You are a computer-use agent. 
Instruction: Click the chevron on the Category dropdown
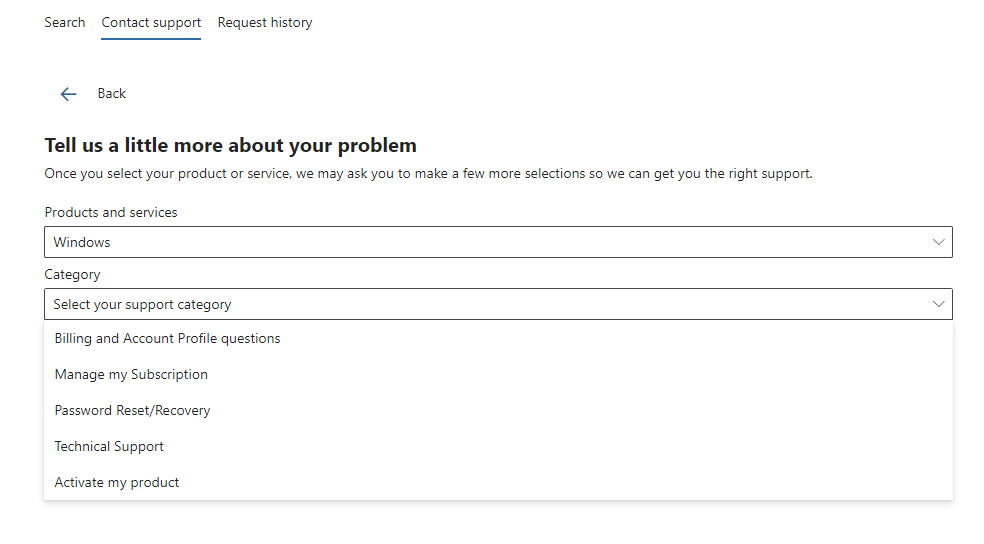pos(938,304)
